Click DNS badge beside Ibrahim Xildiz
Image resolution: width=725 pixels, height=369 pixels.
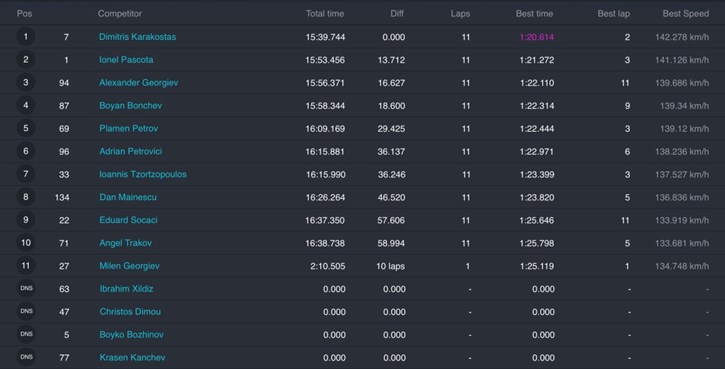(26, 289)
